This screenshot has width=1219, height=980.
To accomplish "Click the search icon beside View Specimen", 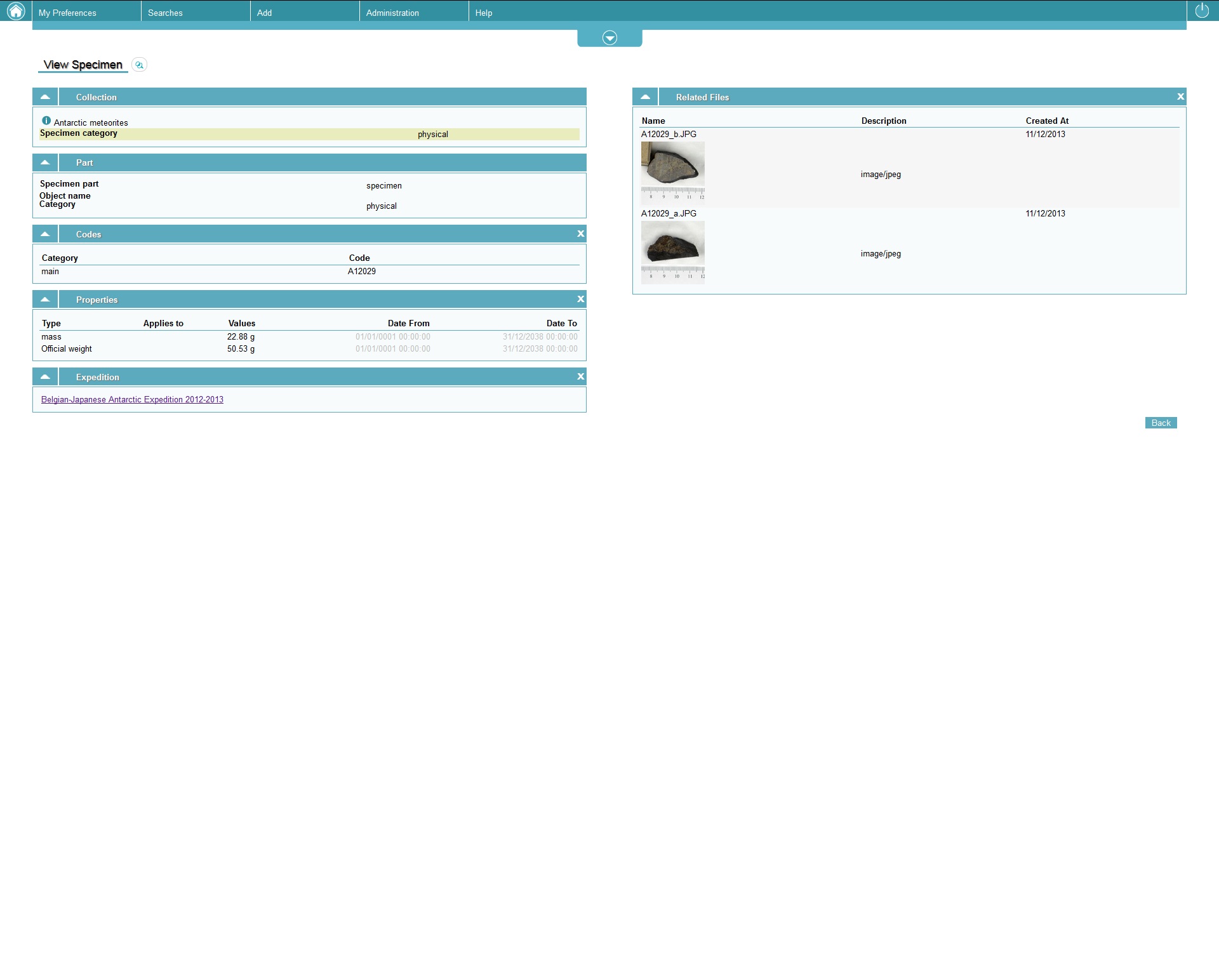I will [139, 65].
